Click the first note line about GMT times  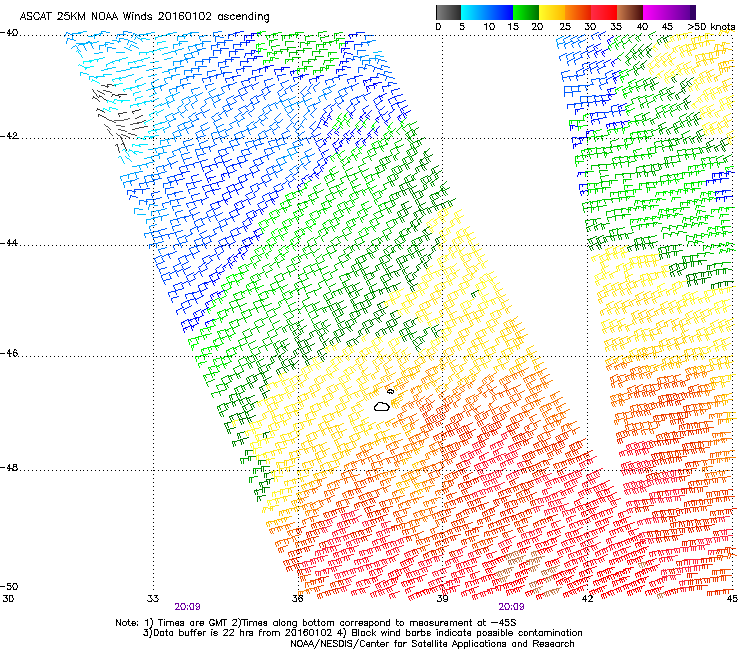316,623
